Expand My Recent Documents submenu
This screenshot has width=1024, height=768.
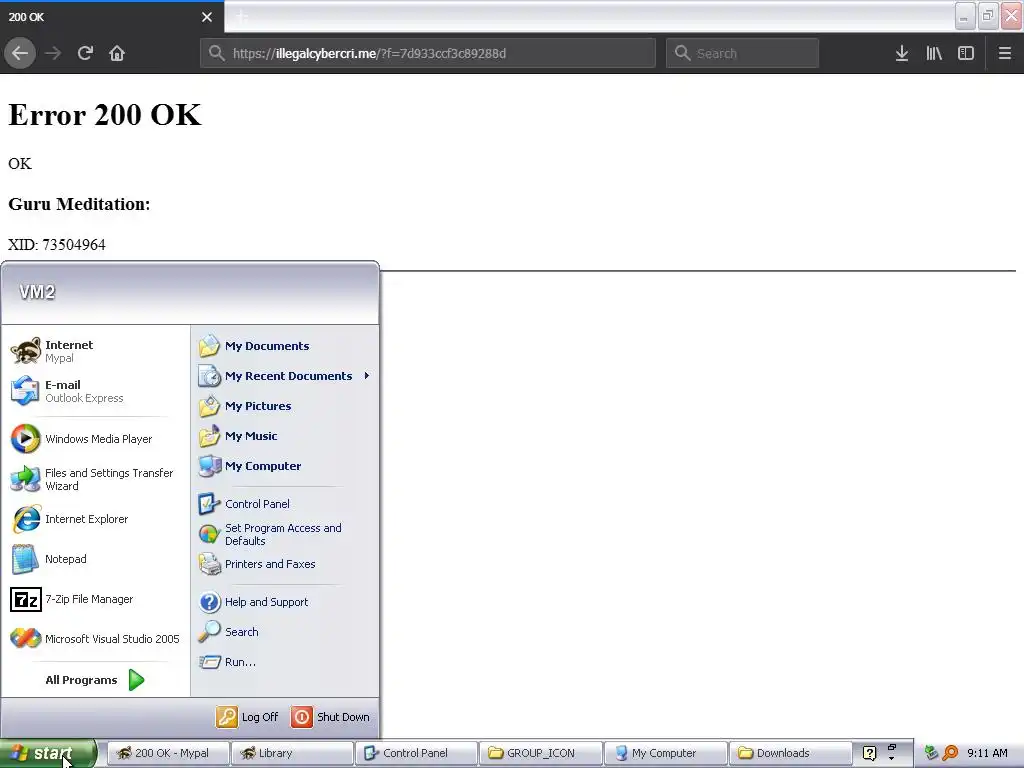tap(285, 376)
